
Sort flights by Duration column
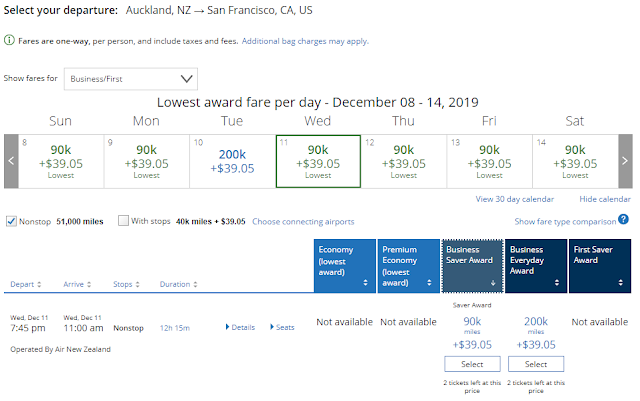(180, 284)
